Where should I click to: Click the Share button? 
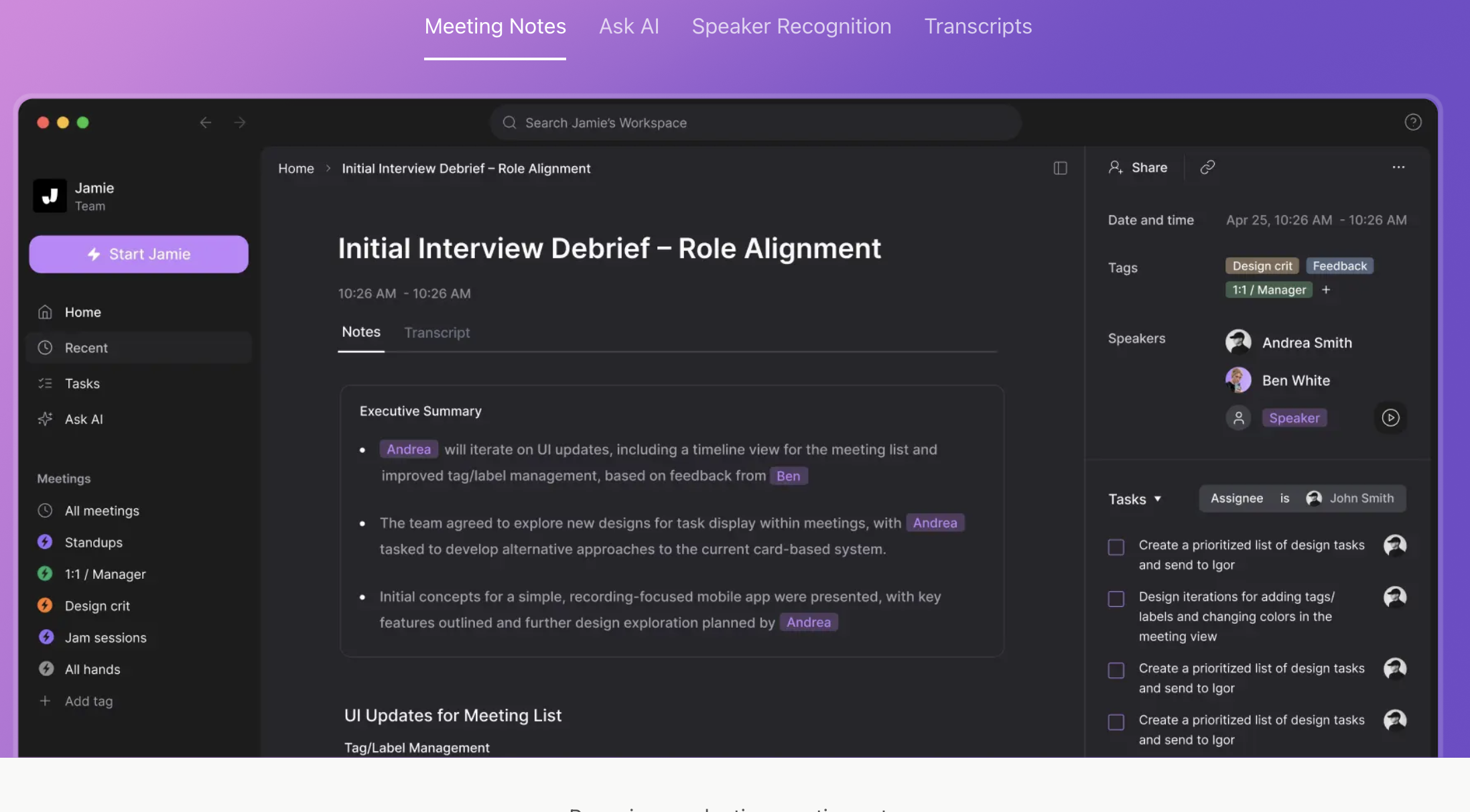point(1138,167)
